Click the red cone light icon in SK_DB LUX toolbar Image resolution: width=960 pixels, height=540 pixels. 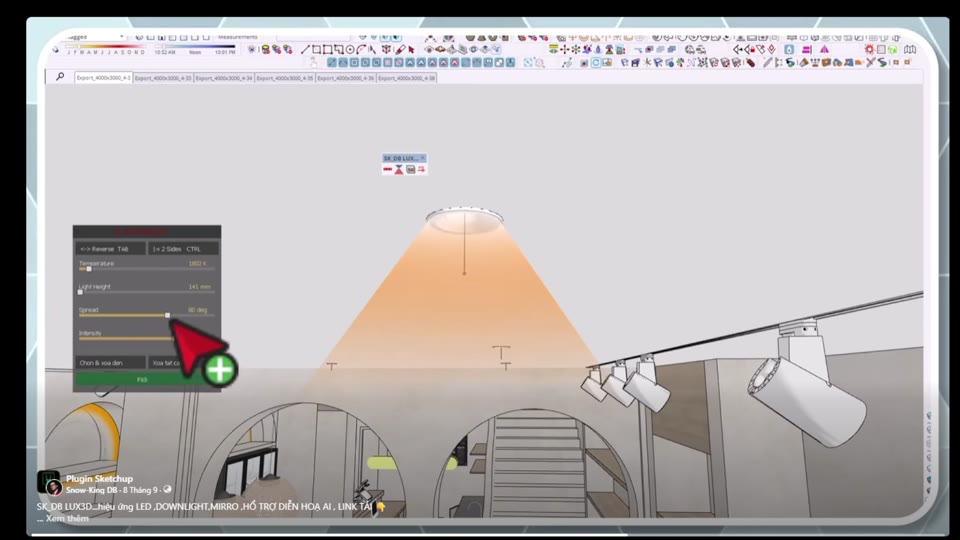(399, 170)
